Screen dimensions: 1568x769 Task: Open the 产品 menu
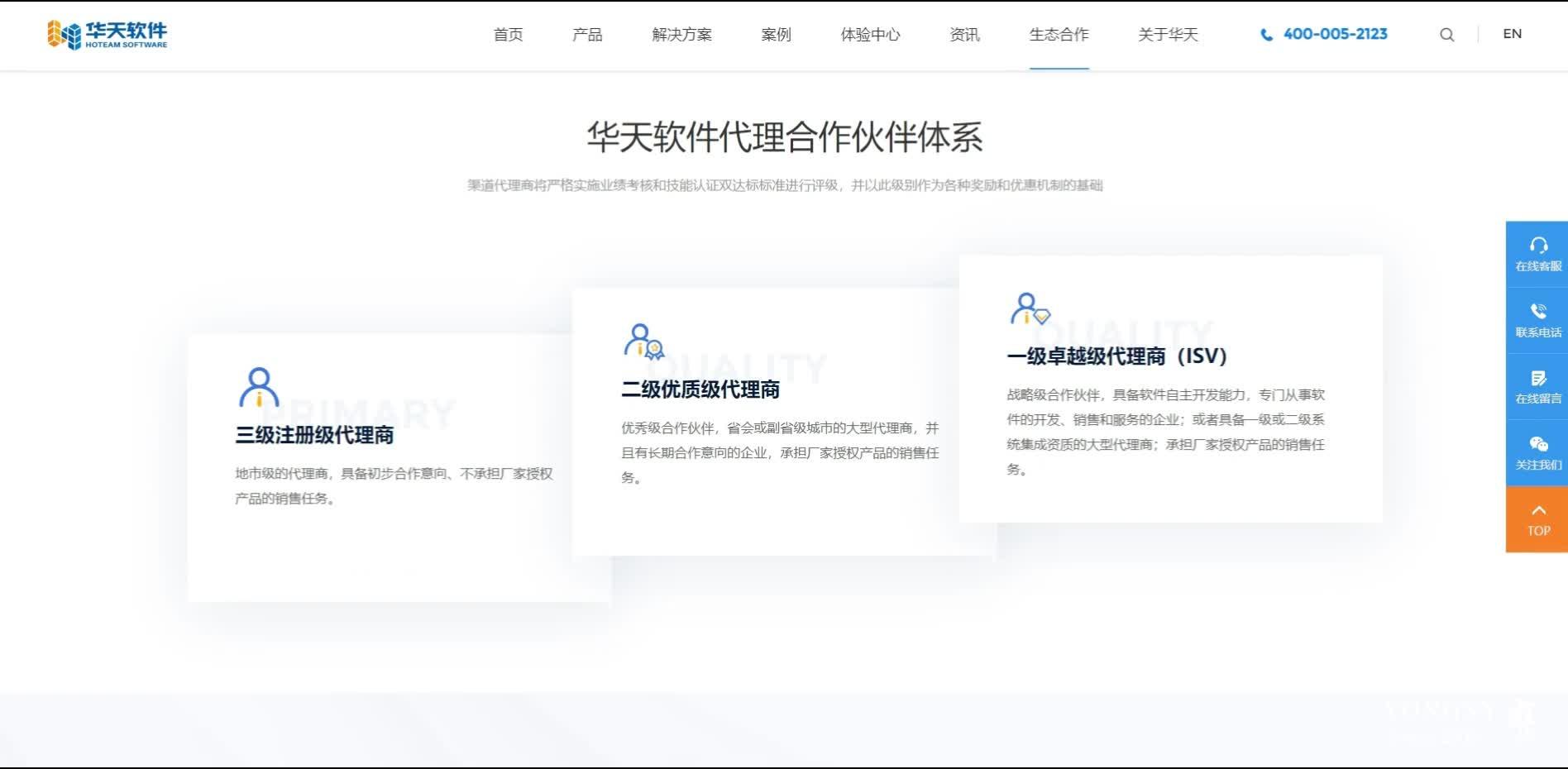point(587,35)
